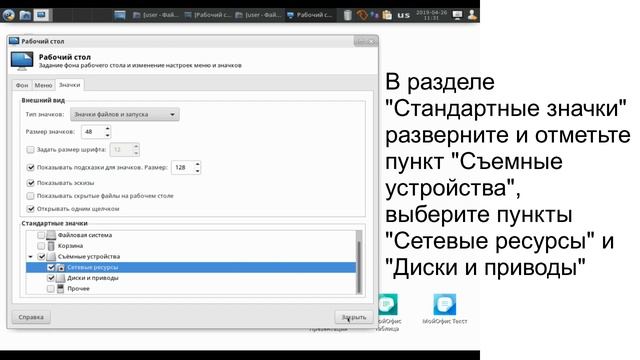The height and width of the screenshot is (360, 640).
Task: Increase the Размер значков value
Action: 107,129
